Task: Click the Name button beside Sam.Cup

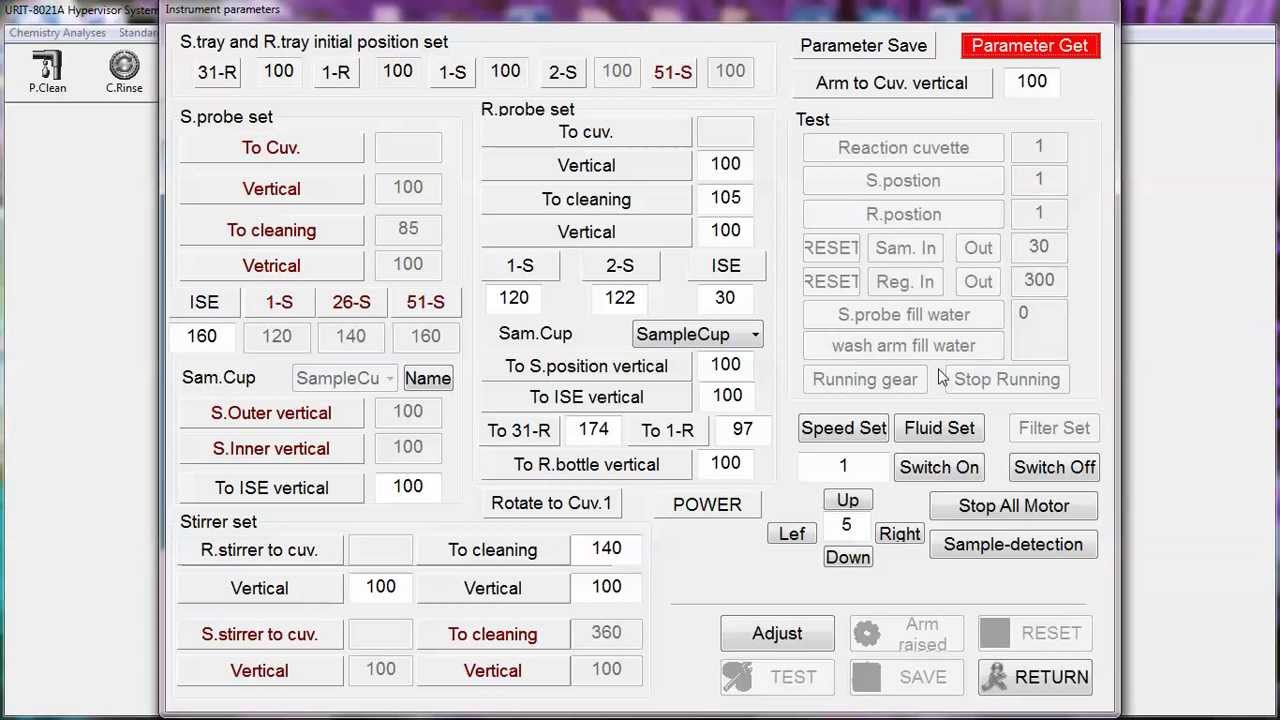Action: pos(427,378)
